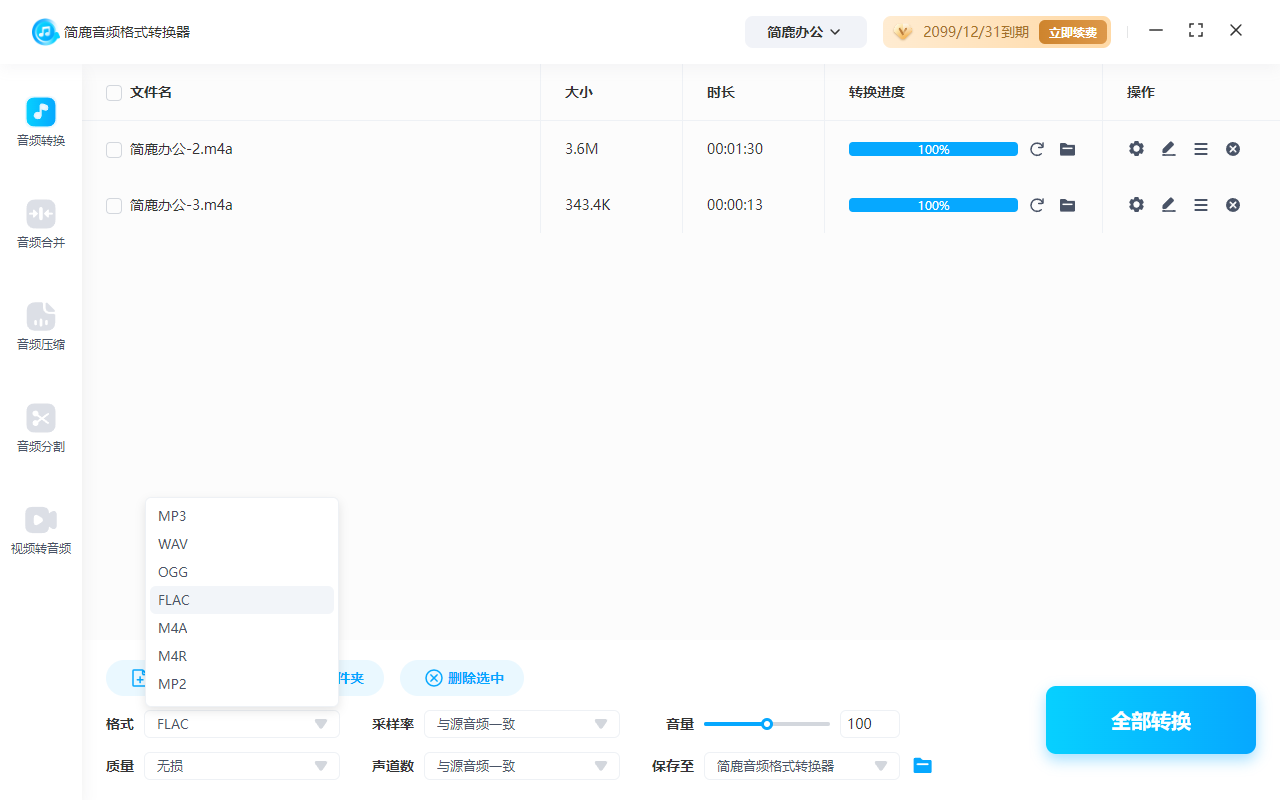The width and height of the screenshot is (1280, 800).
Task: Check the select-all checkbox in the header
Action: point(113,92)
